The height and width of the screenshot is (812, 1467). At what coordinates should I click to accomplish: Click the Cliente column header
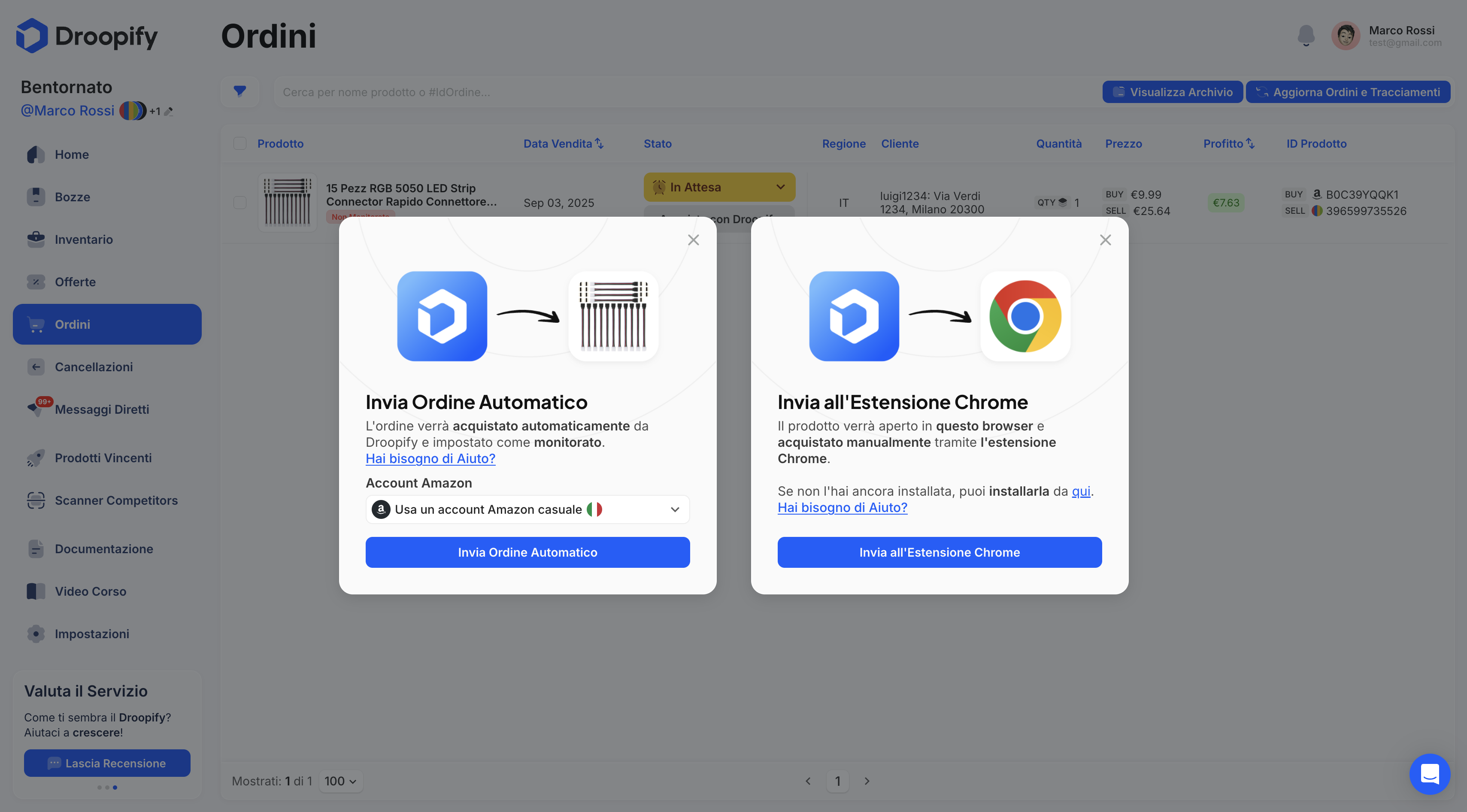tap(900, 143)
